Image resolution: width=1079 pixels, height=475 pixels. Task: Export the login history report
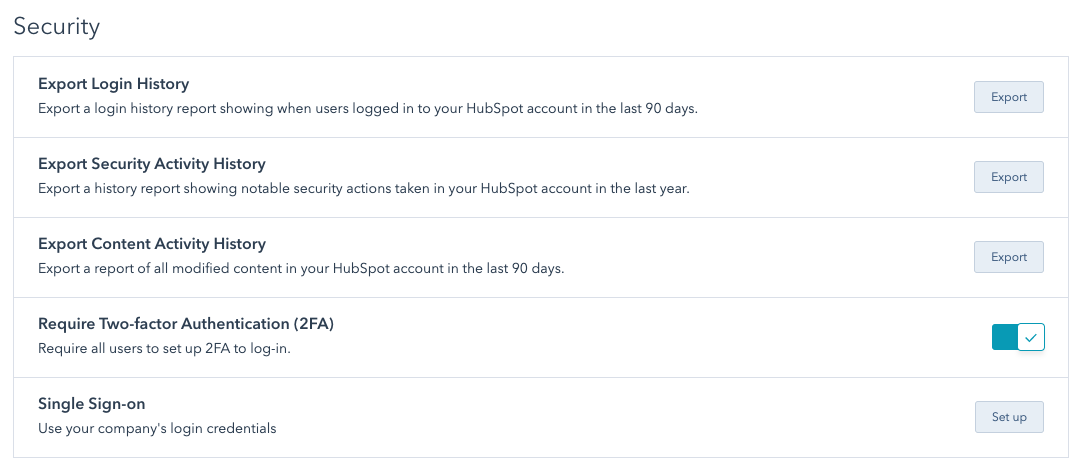point(1008,97)
